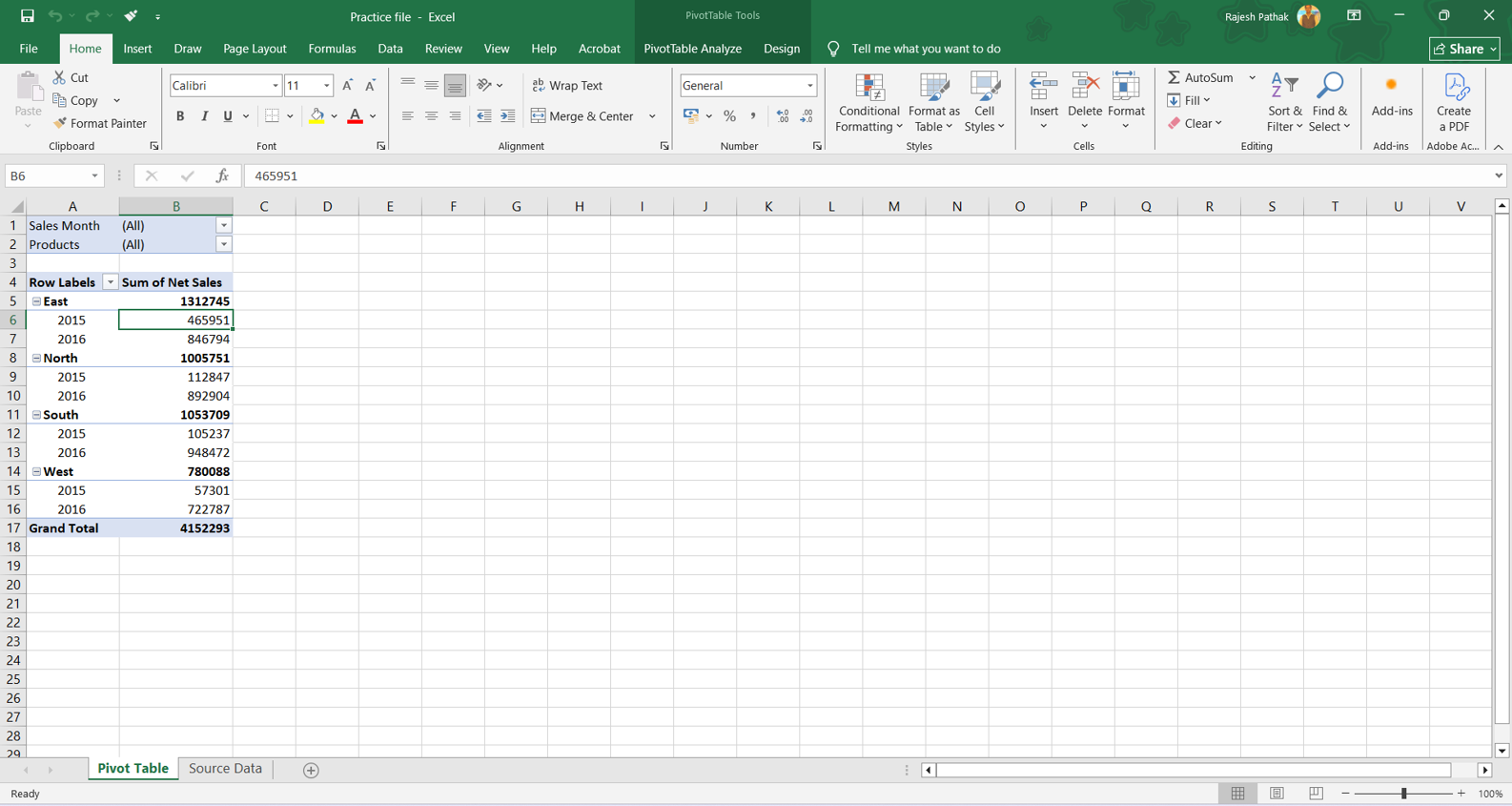Click the AutoSum icon
Image resolution: width=1512 pixels, height=806 pixels.
point(1175,77)
